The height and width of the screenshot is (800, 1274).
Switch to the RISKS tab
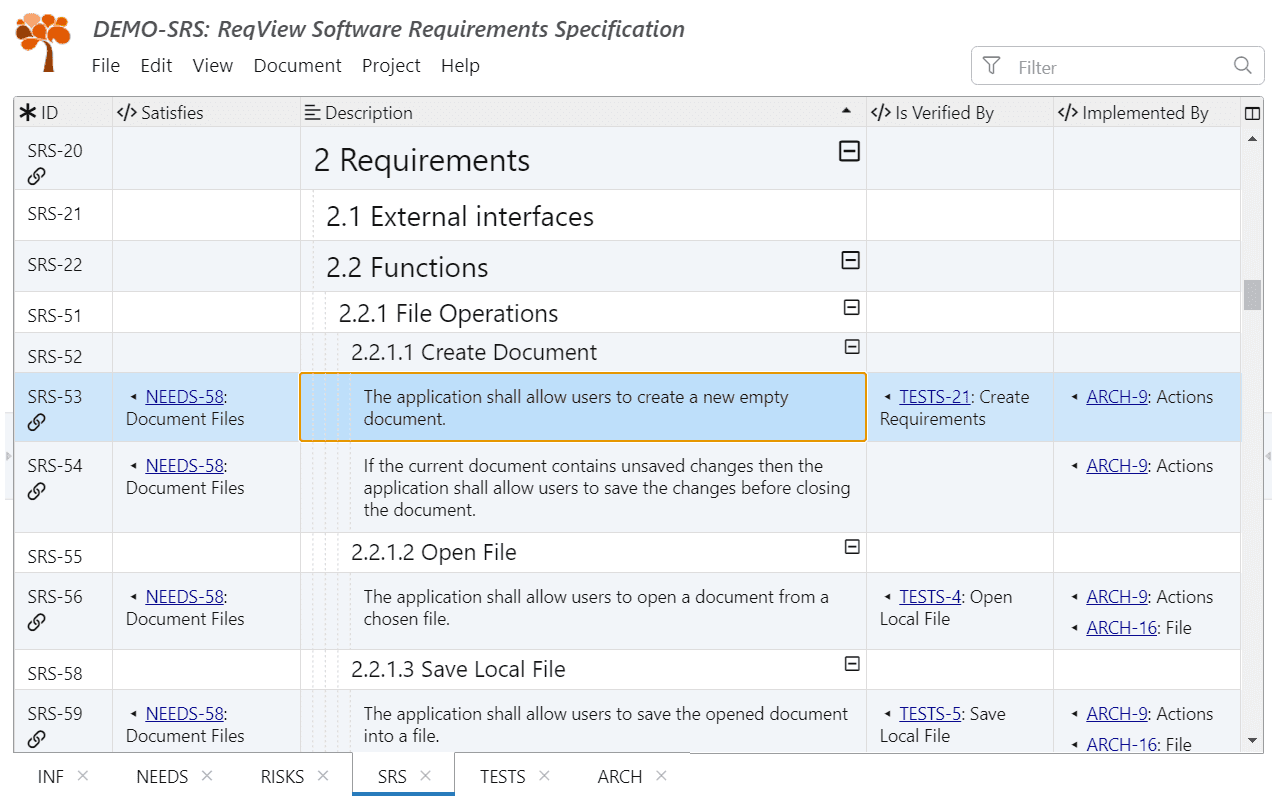[282, 777]
